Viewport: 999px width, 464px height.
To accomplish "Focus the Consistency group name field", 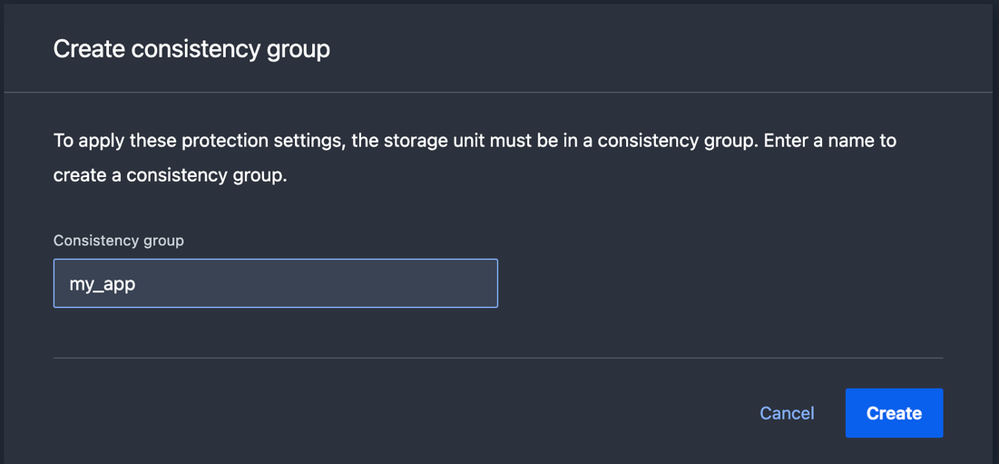I will 275,284.
